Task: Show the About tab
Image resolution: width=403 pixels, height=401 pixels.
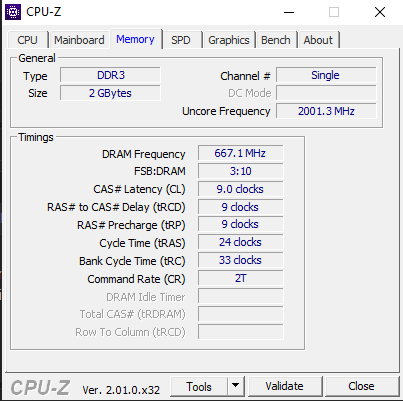Action: tap(318, 40)
